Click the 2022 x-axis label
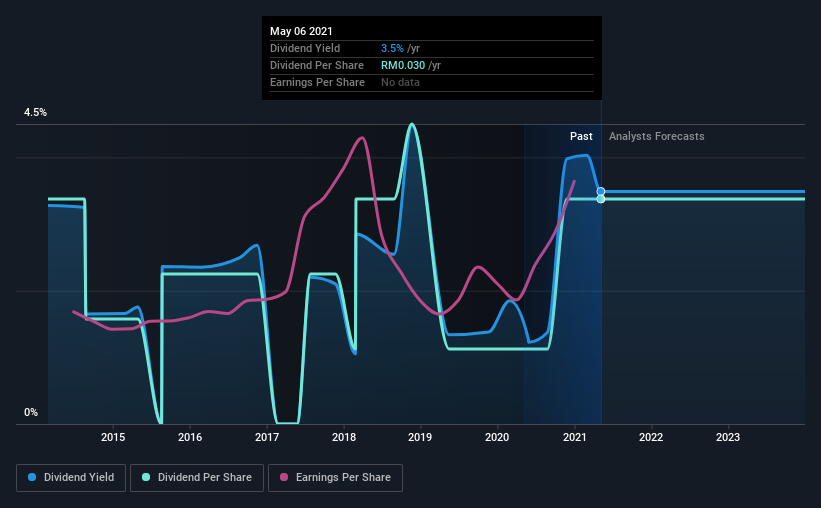The image size is (821, 508). (651, 437)
